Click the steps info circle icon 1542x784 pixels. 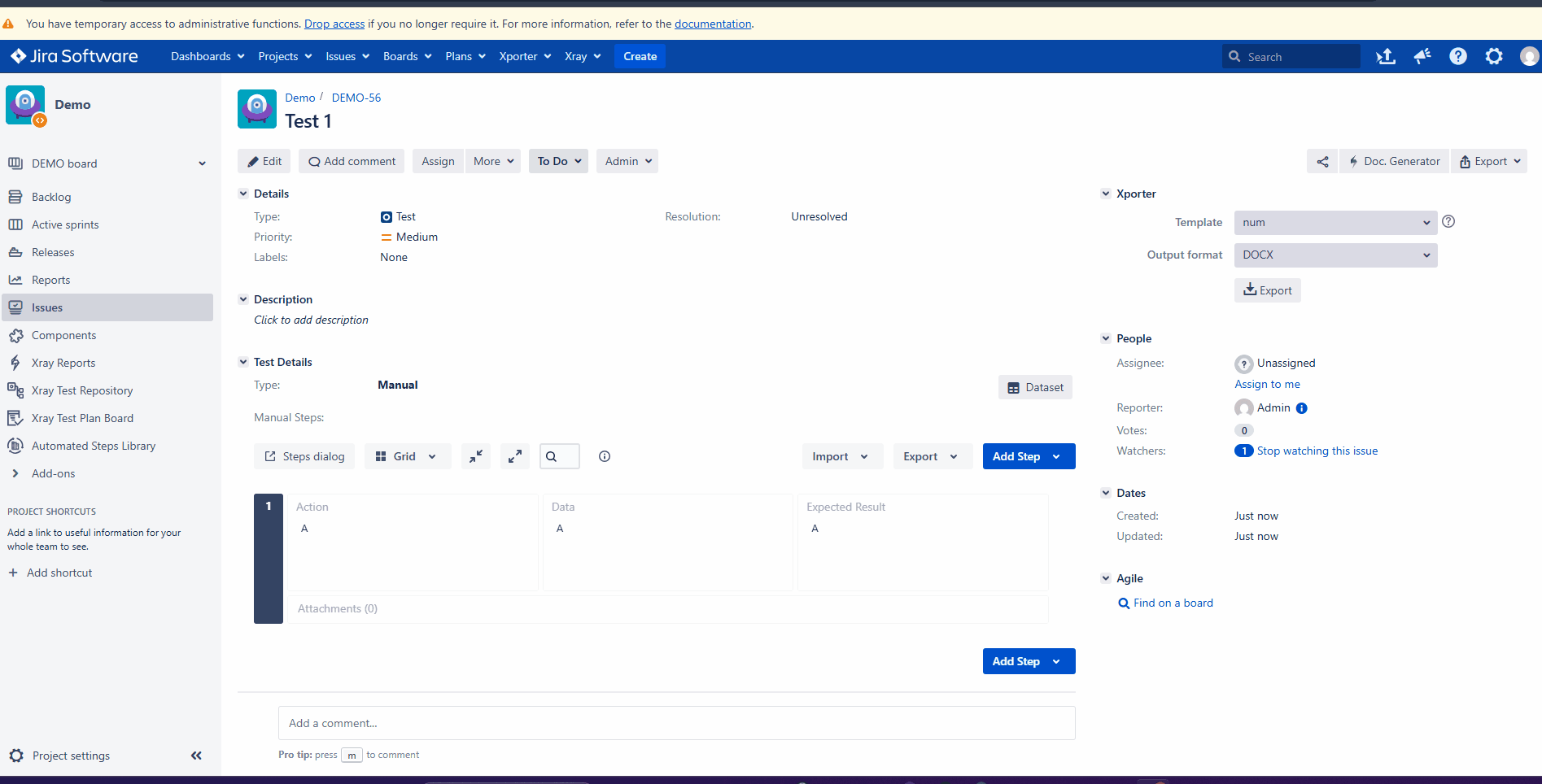[605, 456]
